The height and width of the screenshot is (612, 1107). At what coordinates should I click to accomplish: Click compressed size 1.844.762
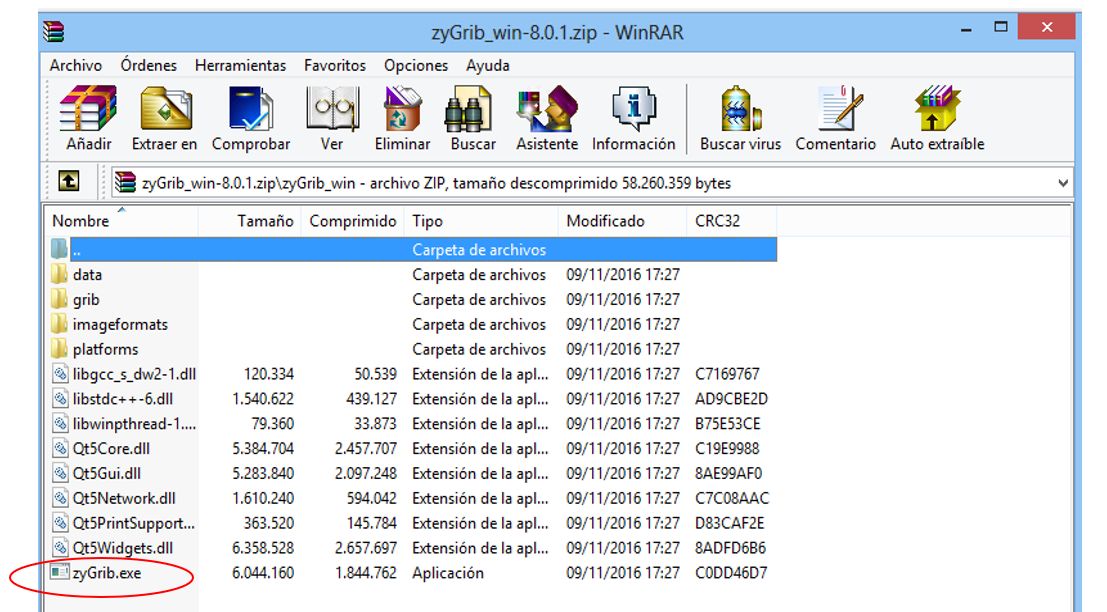click(x=366, y=572)
